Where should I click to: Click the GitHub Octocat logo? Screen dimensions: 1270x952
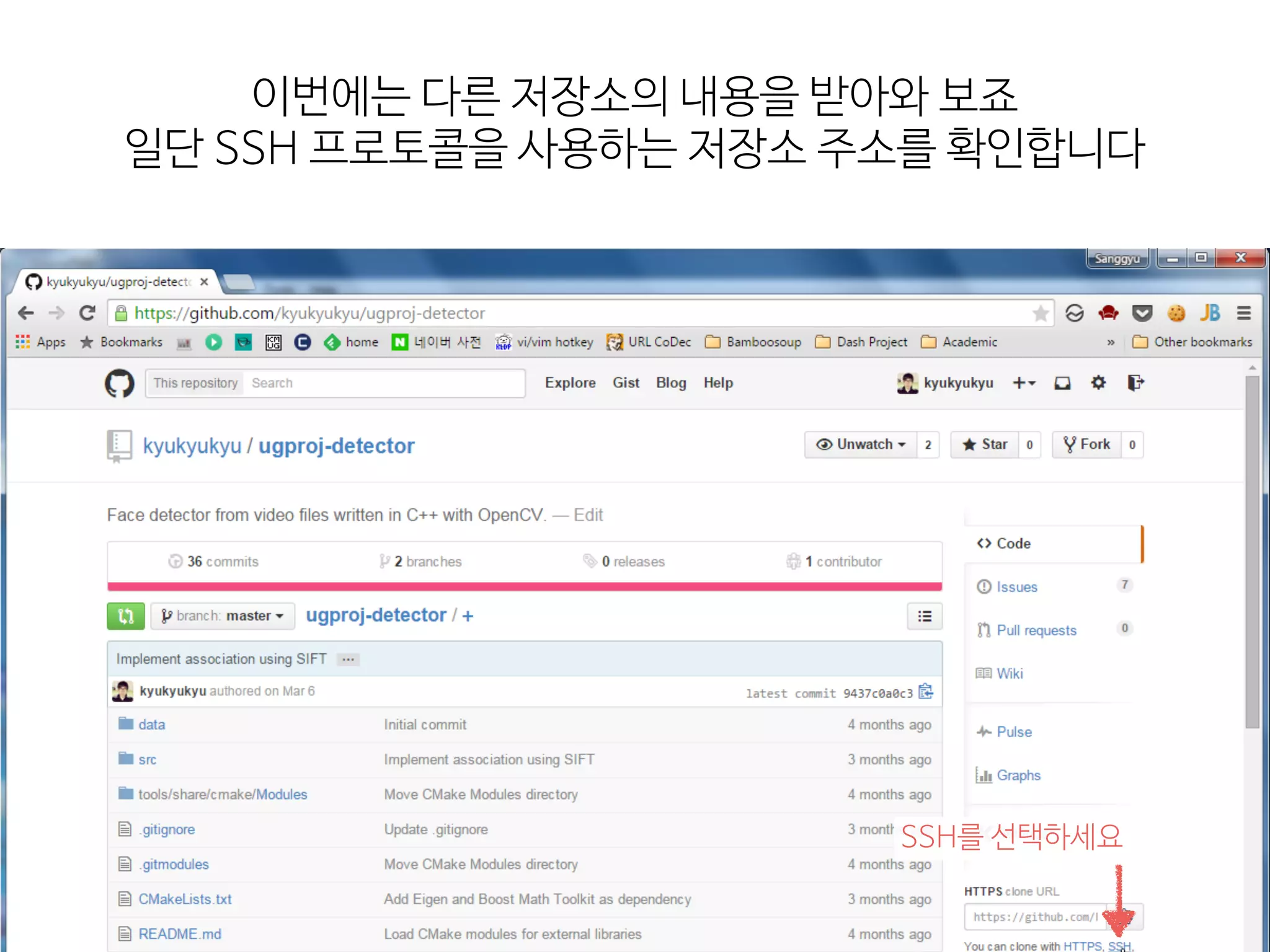coord(119,384)
